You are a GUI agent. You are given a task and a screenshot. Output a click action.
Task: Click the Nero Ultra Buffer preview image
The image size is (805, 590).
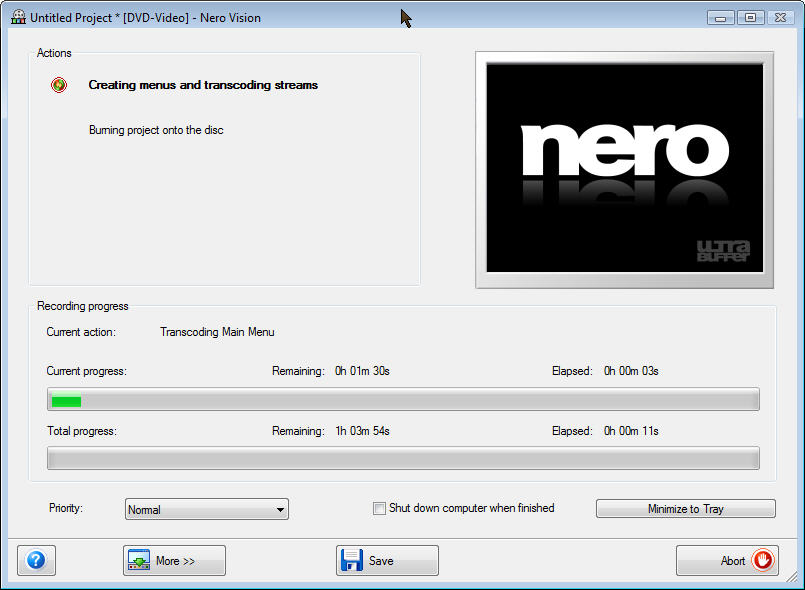(624, 168)
